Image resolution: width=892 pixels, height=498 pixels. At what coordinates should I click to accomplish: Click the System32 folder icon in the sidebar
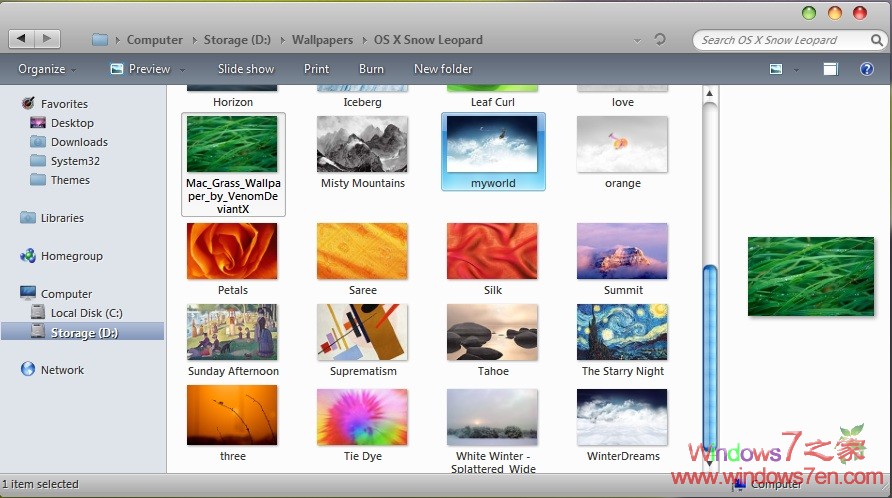[38, 160]
